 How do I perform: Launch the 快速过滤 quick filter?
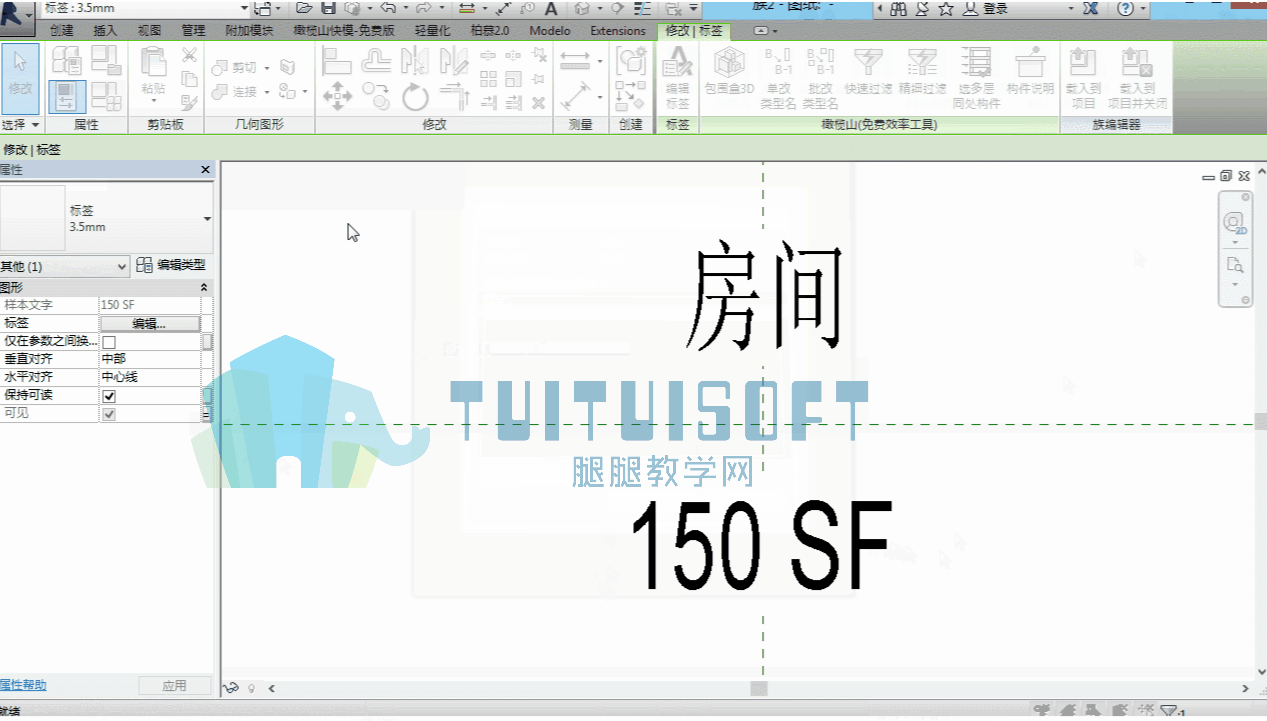868,72
